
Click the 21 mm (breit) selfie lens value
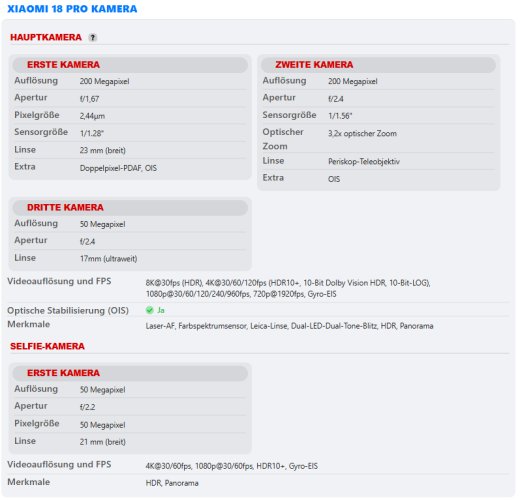point(103,442)
